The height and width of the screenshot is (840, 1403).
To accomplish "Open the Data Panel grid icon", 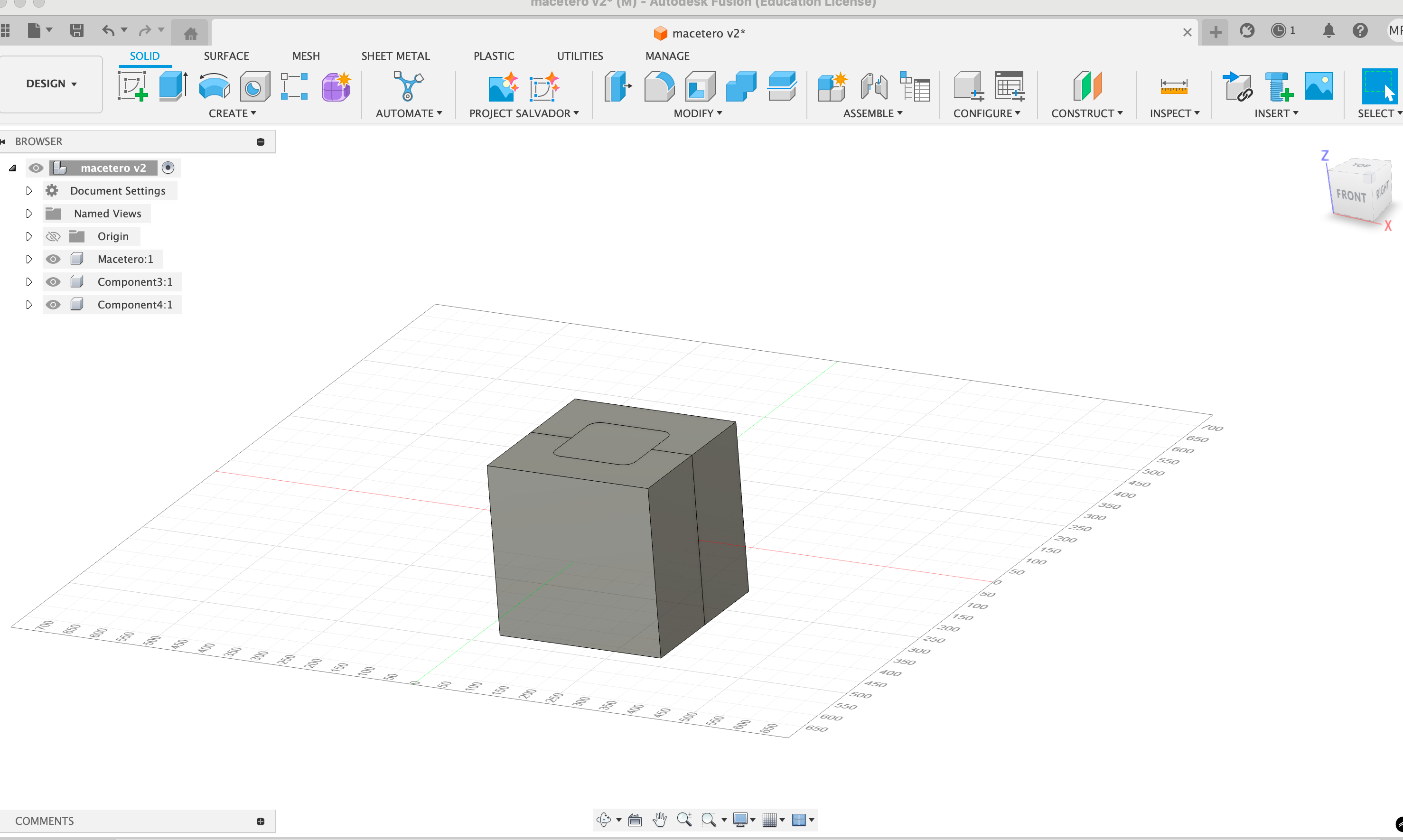I will 5,30.
